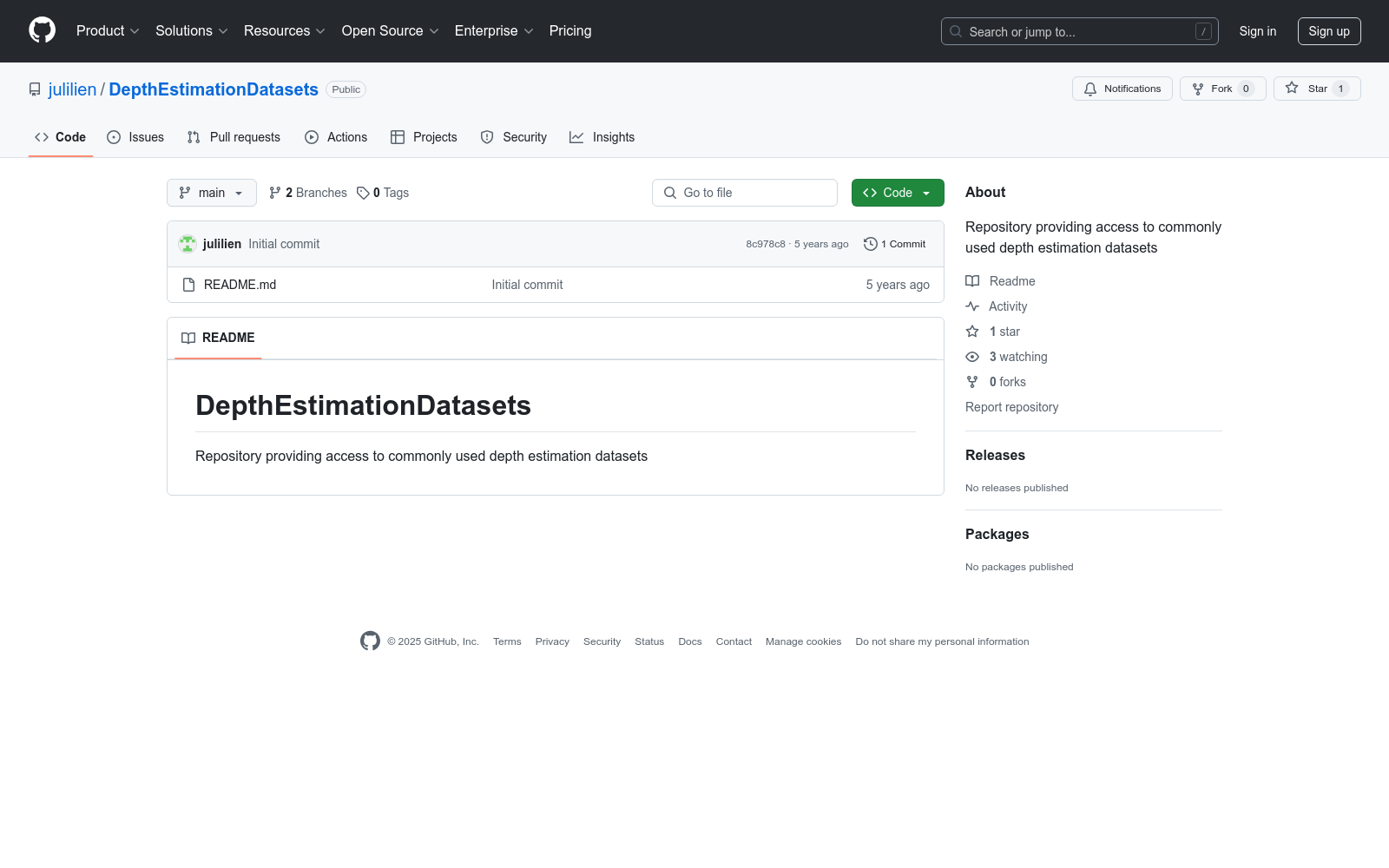Click the Sign up button
Screen dimensions: 1389x868
click(x=1329, y=31)
